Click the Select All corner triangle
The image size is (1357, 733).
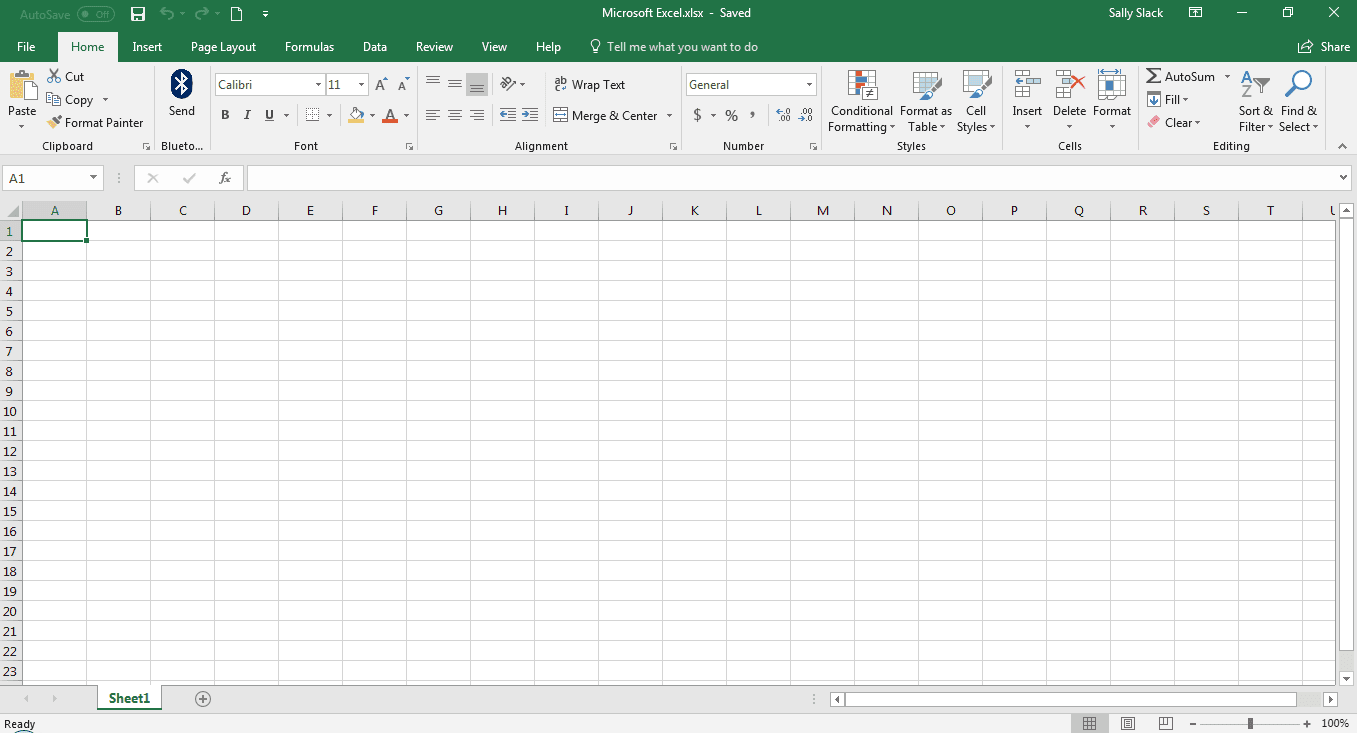12,211
